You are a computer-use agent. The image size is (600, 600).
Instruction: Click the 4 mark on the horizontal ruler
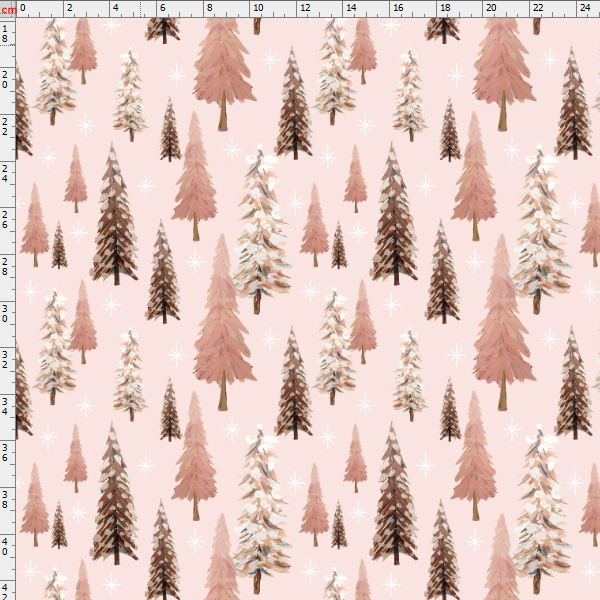116,7
